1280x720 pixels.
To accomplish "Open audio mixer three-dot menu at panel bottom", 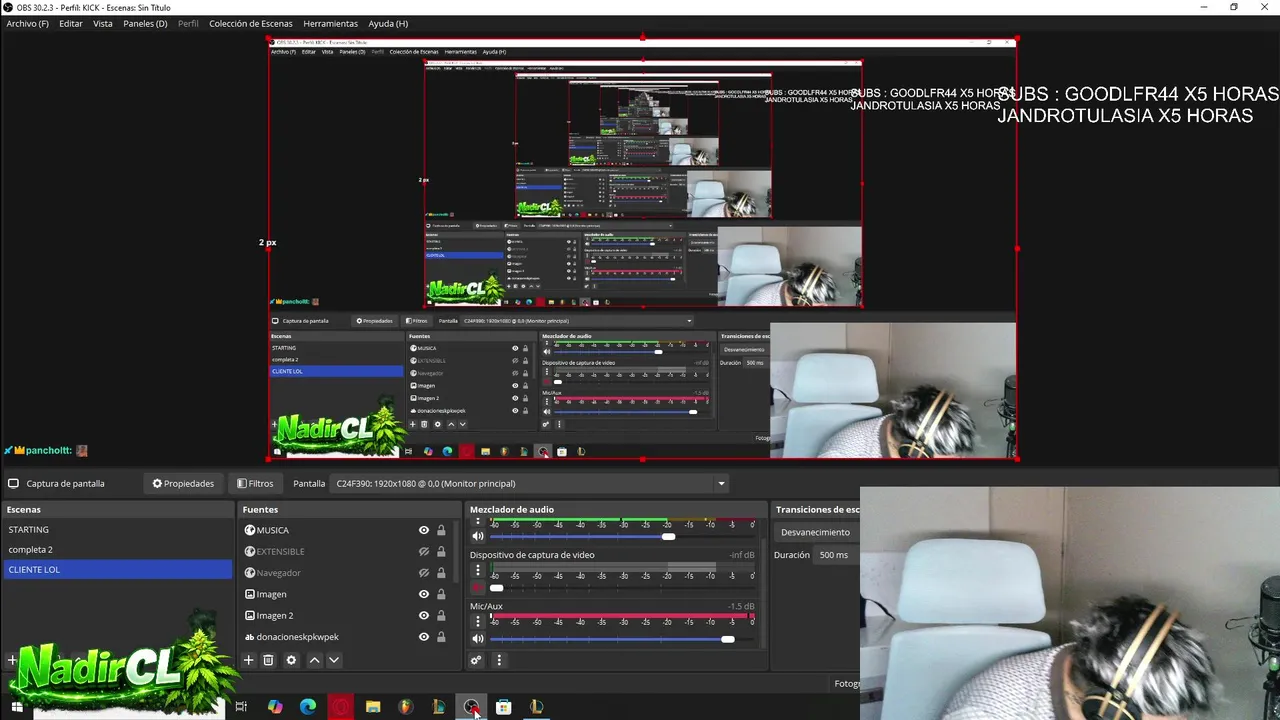I will [x=499, y=660].
